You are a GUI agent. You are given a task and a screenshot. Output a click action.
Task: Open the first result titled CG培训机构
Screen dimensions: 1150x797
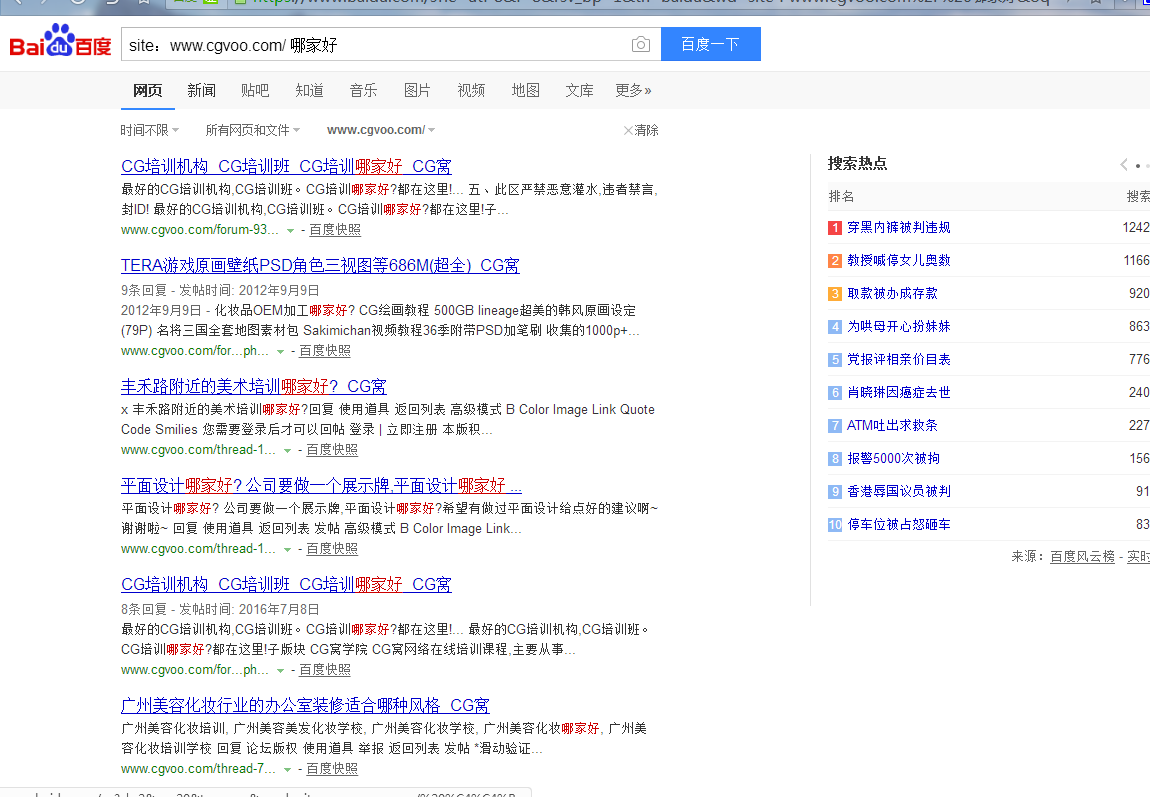click(285, 166)
